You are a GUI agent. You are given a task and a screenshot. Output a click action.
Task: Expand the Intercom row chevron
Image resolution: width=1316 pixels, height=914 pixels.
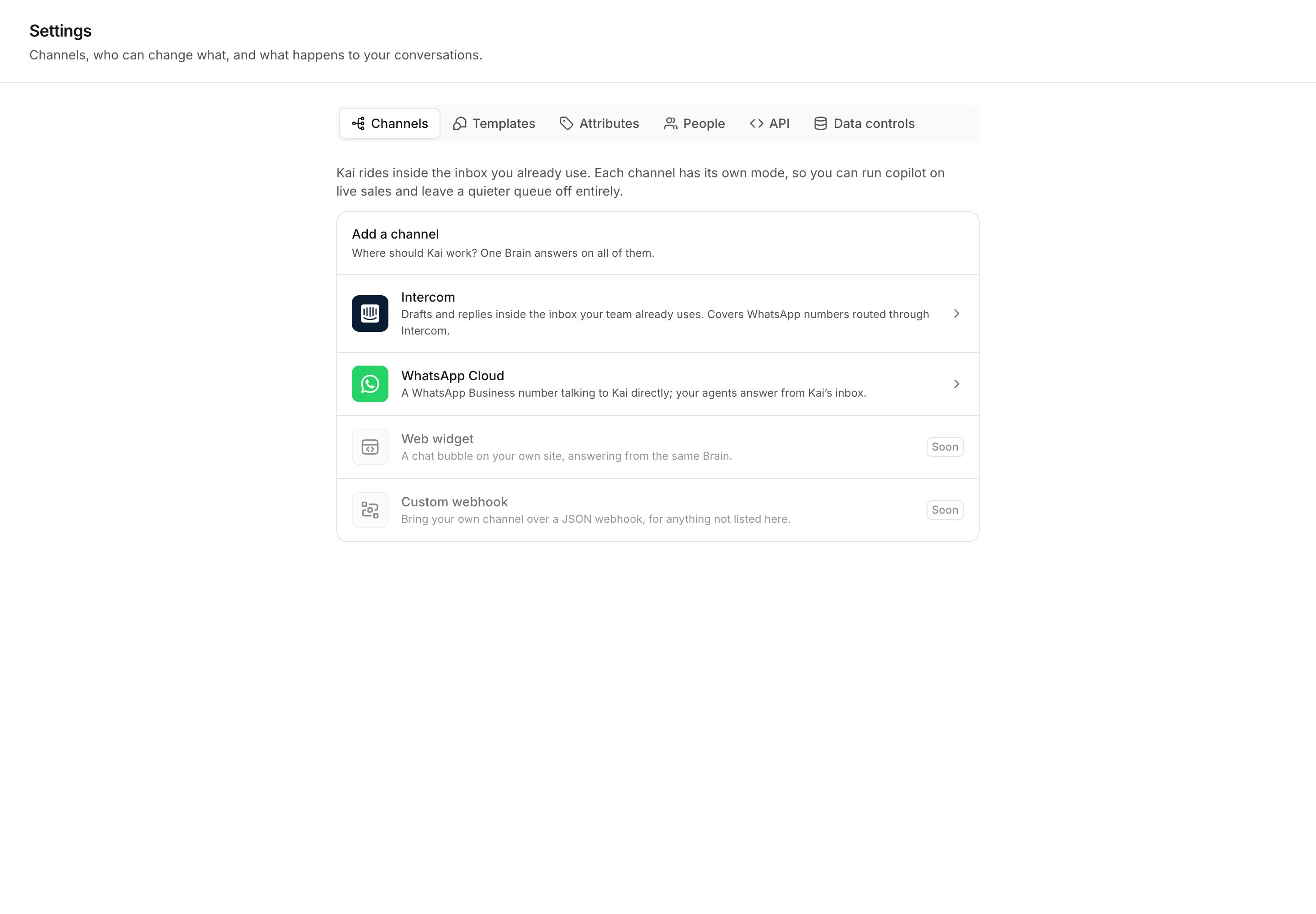pos(956,313)
